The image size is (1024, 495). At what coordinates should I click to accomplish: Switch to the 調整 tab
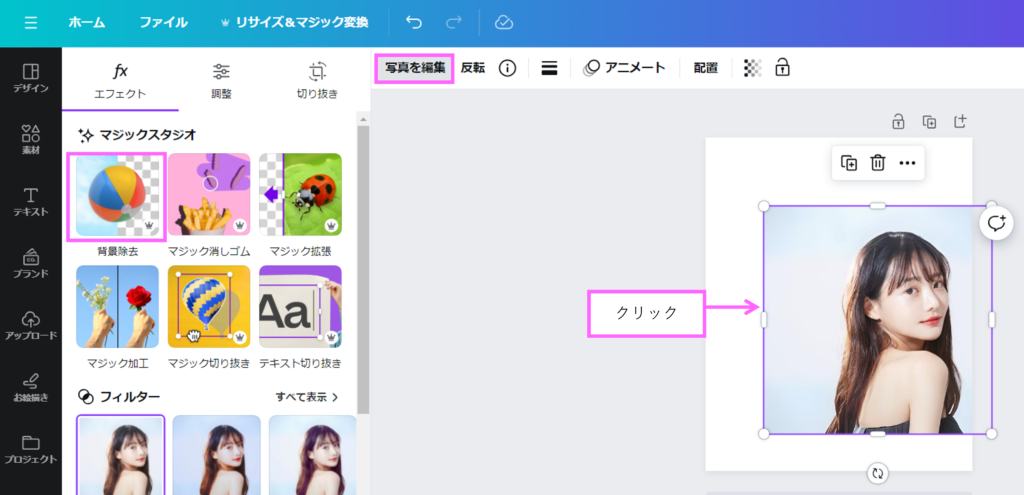[x=221, y=81]
